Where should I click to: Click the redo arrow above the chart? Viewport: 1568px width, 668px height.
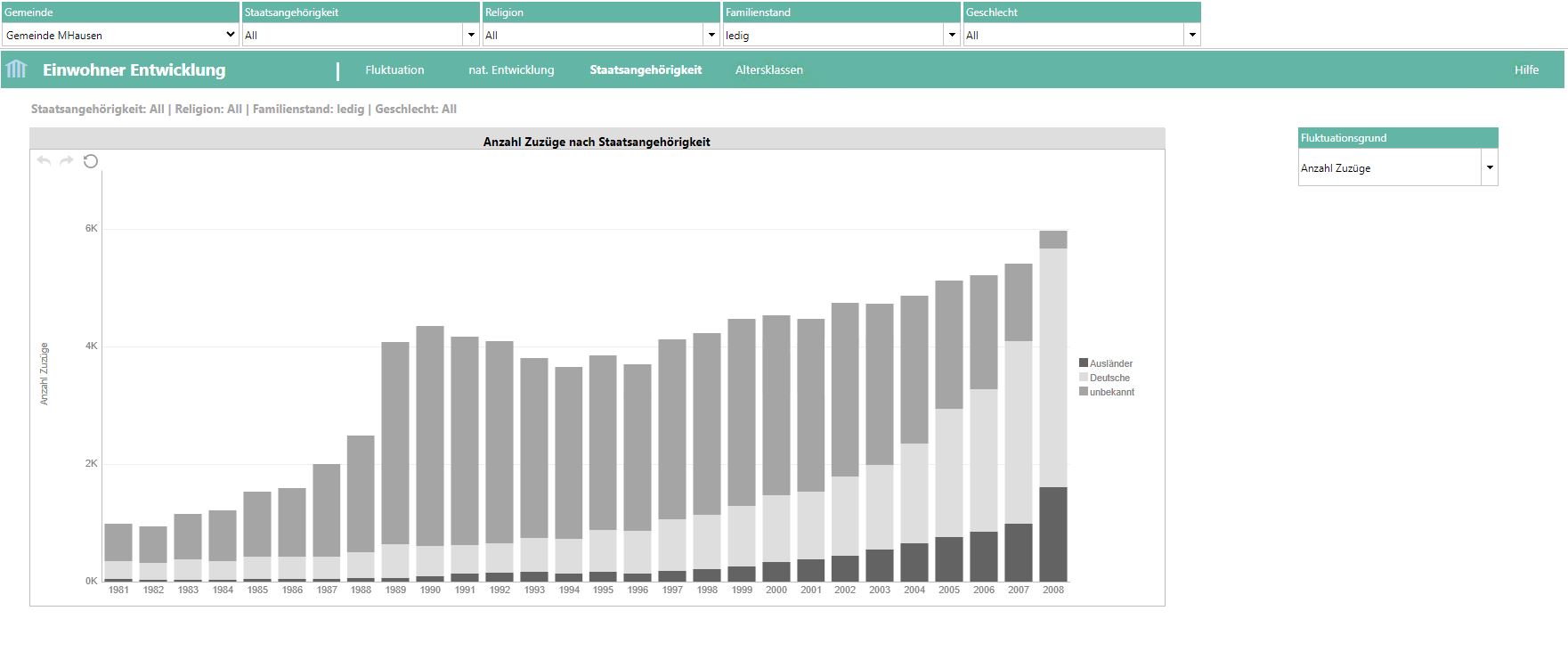[67, 161]
